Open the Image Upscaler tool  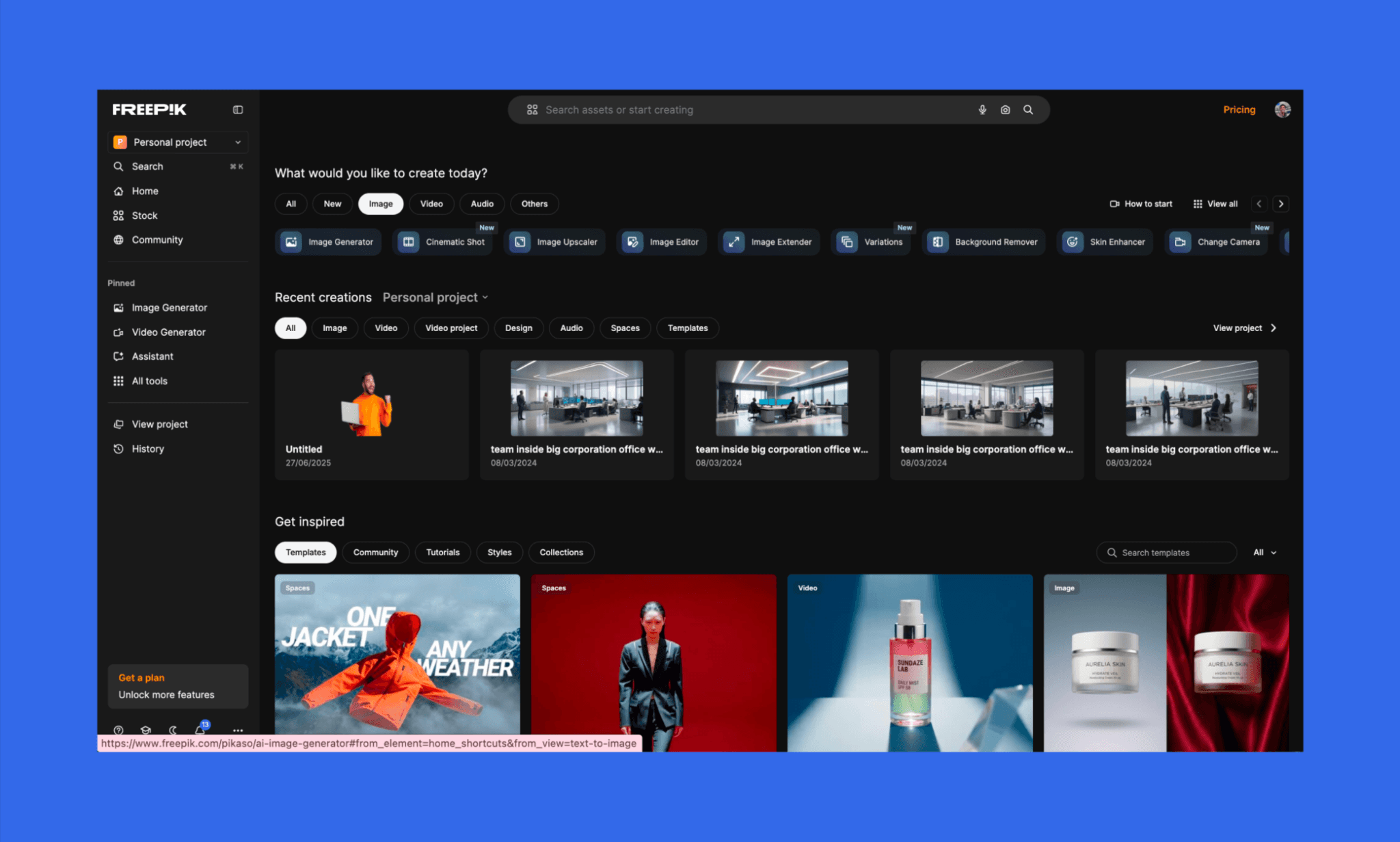pyautogui.click(x=555, y=242)
